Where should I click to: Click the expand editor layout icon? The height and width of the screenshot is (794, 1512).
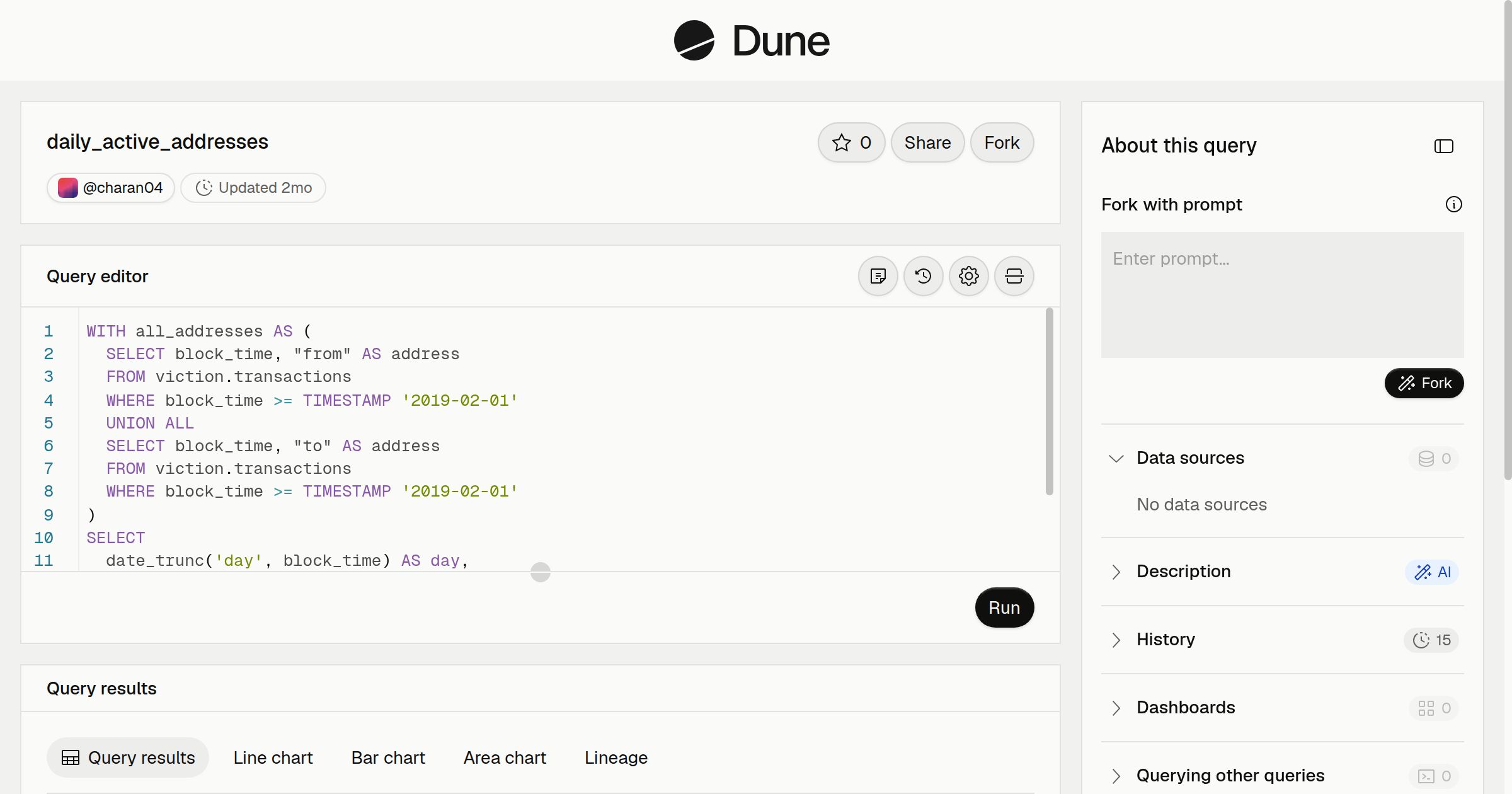[x=1014, y=276]
